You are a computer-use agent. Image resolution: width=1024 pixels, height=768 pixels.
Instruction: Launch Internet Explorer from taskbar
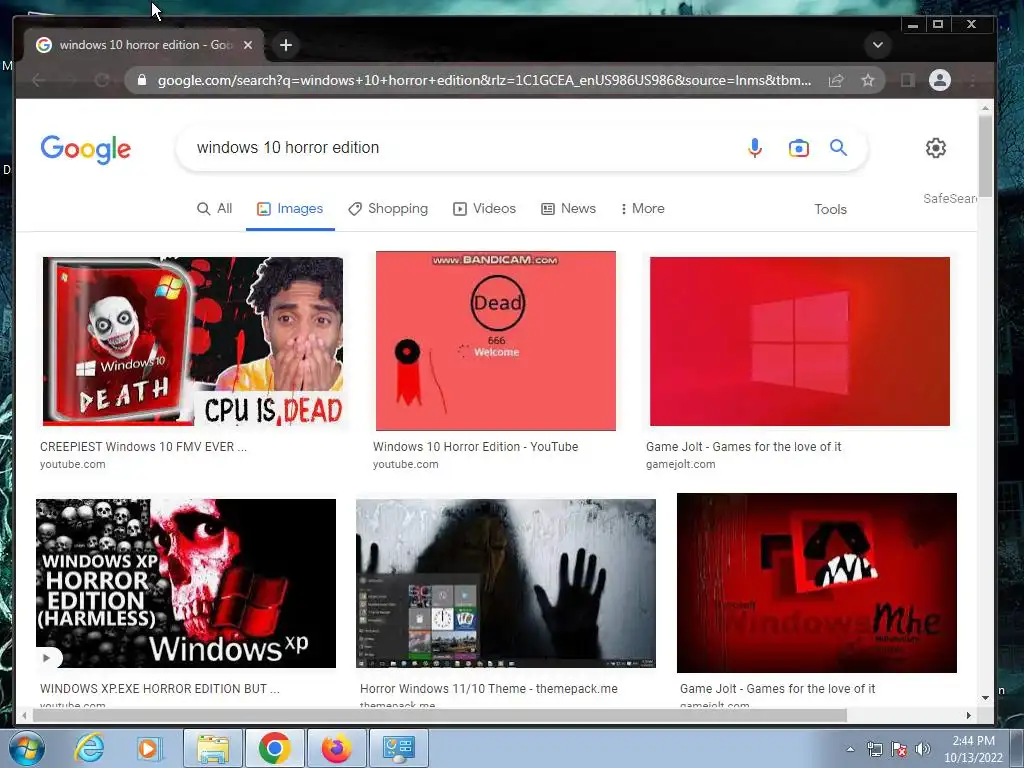point(89,748)
